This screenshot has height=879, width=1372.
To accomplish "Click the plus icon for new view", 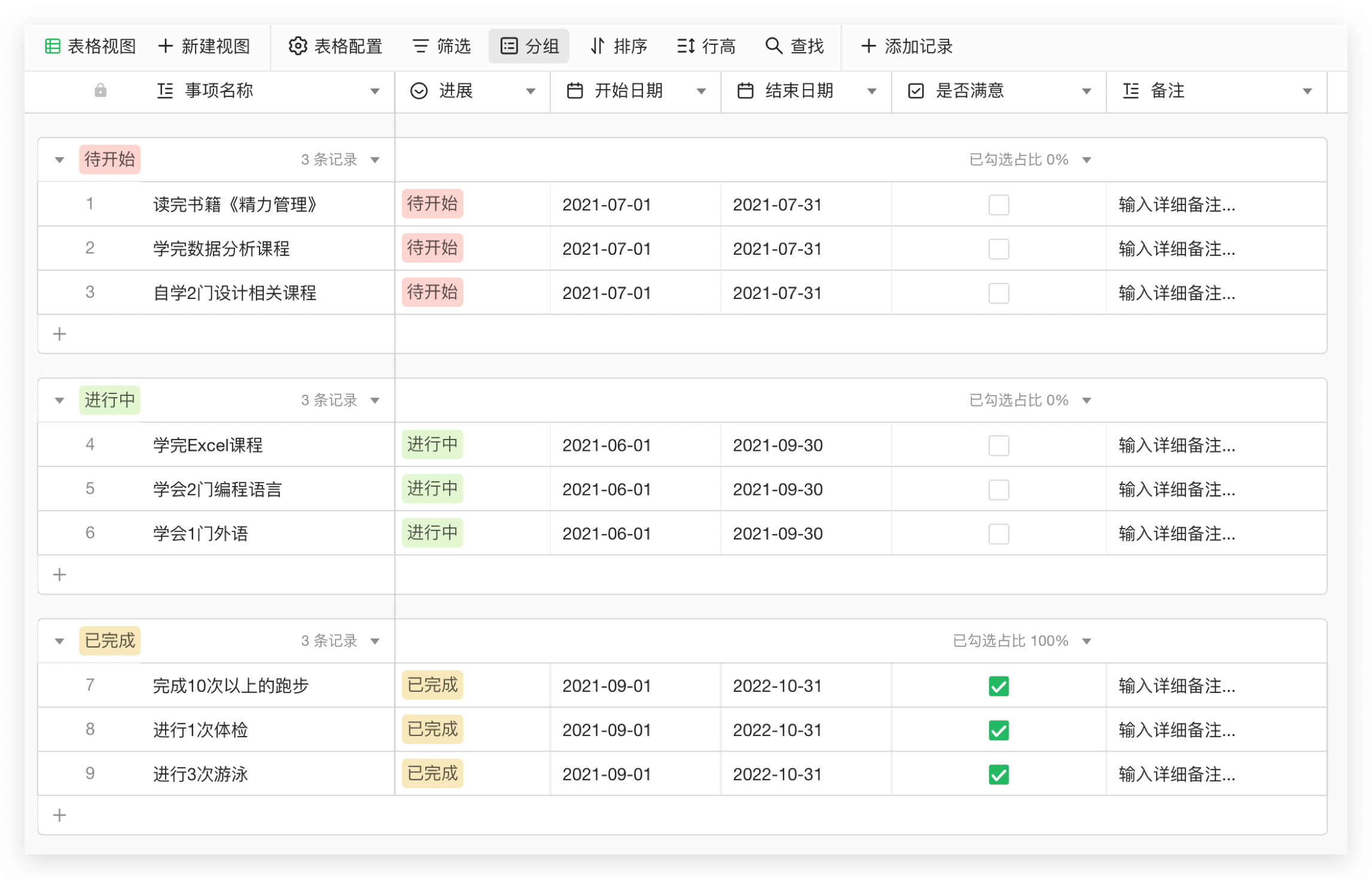I will click(x=166, y=46).
